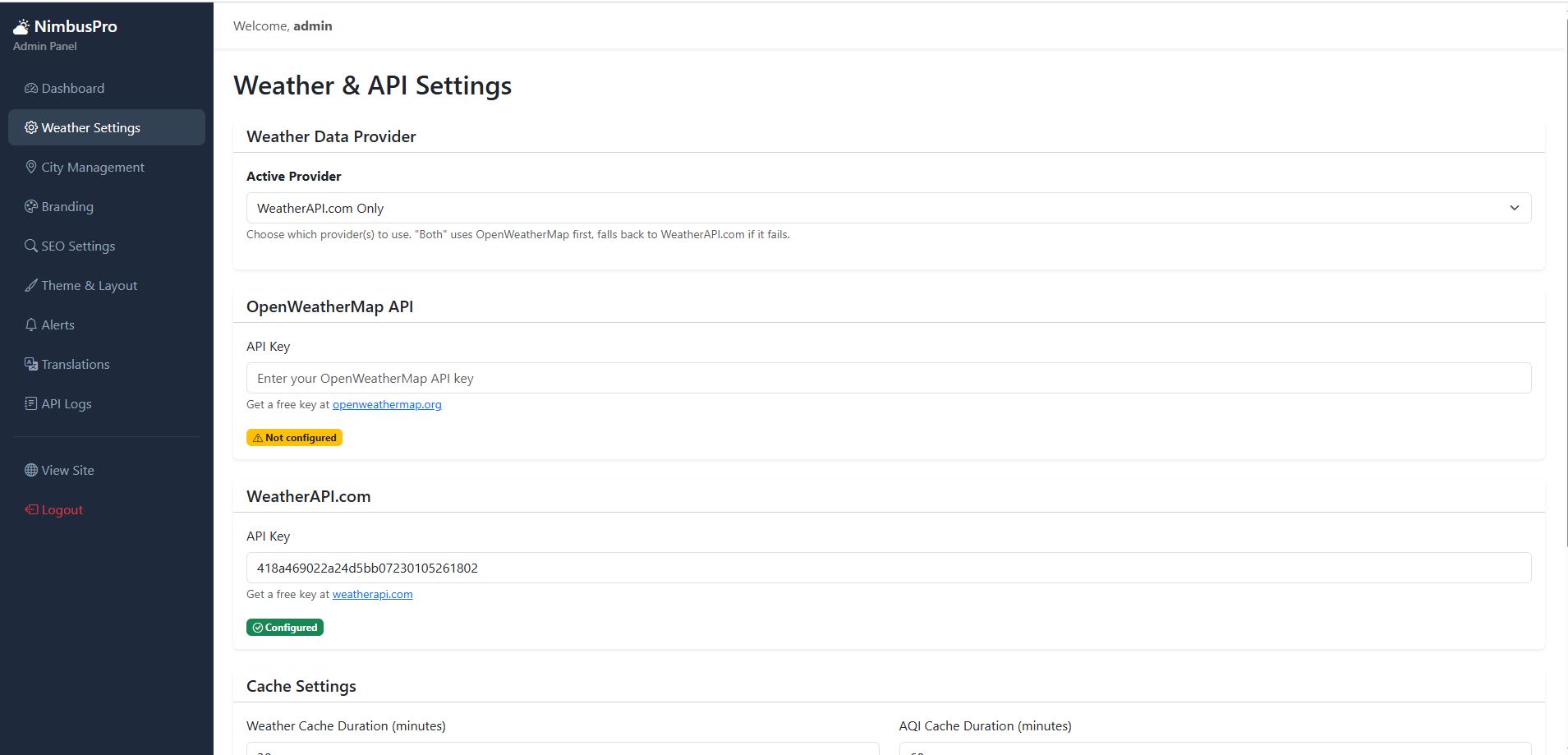Click the WeatherAPI.com API key field
The image size is (1568, 755).
coord(887,568)
